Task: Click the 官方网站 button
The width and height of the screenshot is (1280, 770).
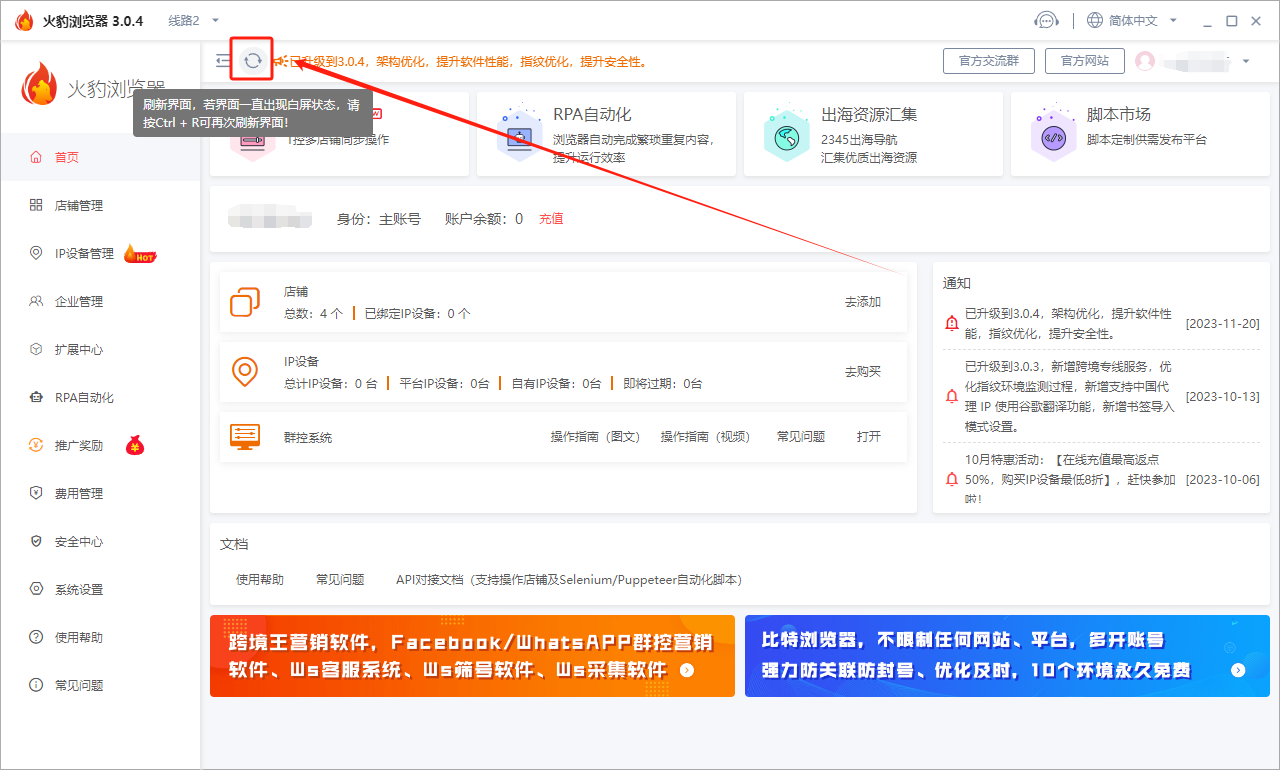Action: click(x=1085, y=61)
